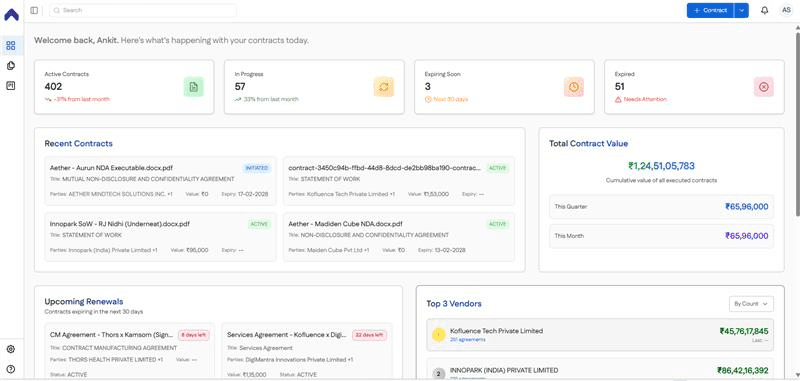Click ACTIVE badge on Innopark SoW card

pyautogui.click(x=259, y=224)
